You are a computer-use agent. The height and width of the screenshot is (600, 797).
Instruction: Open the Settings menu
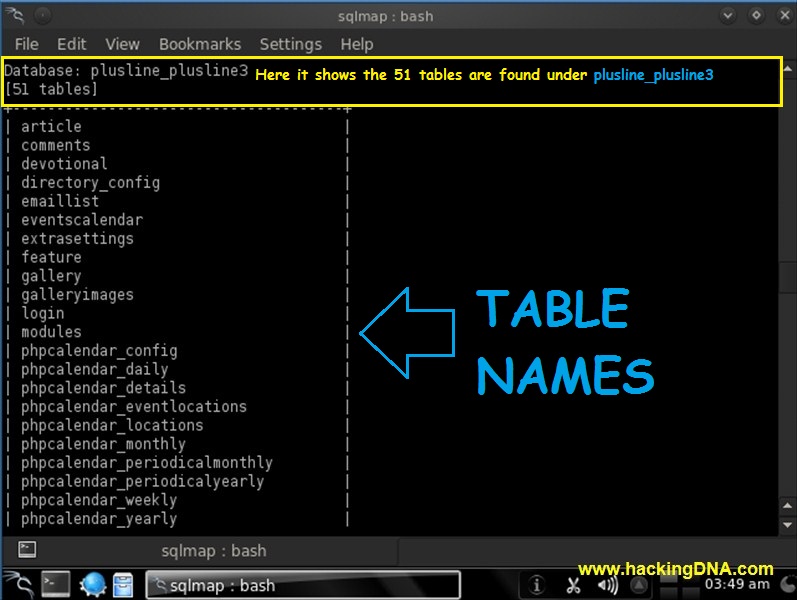coord(291,44)
